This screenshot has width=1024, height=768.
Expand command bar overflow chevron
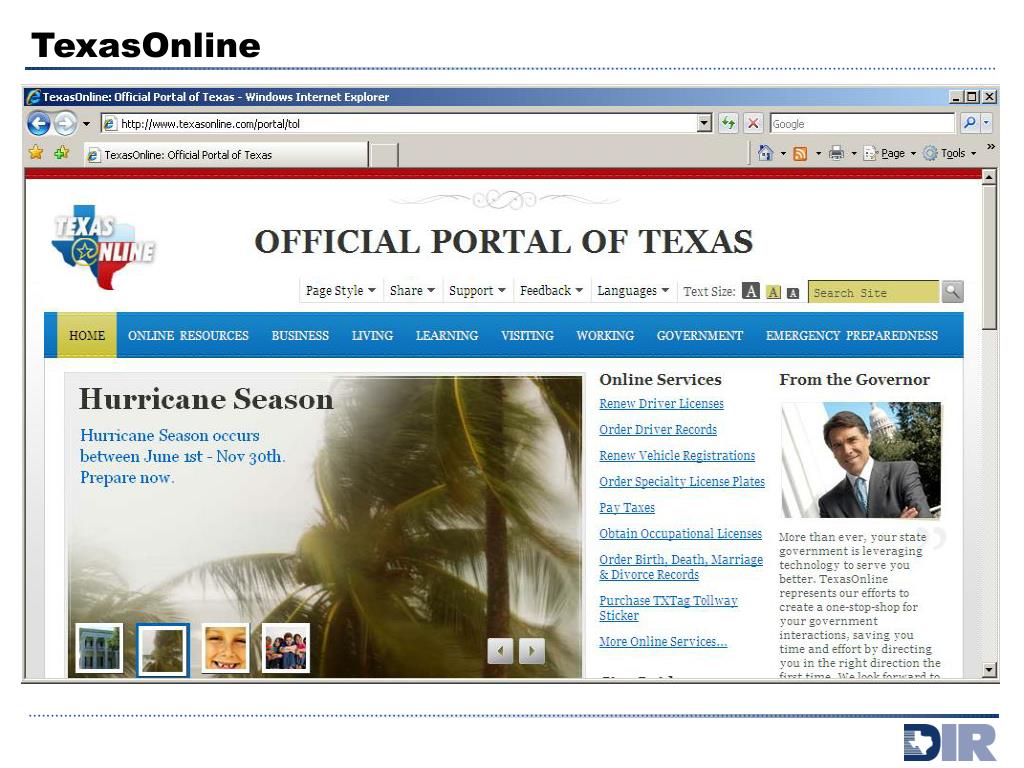click(x=991, y=148)
